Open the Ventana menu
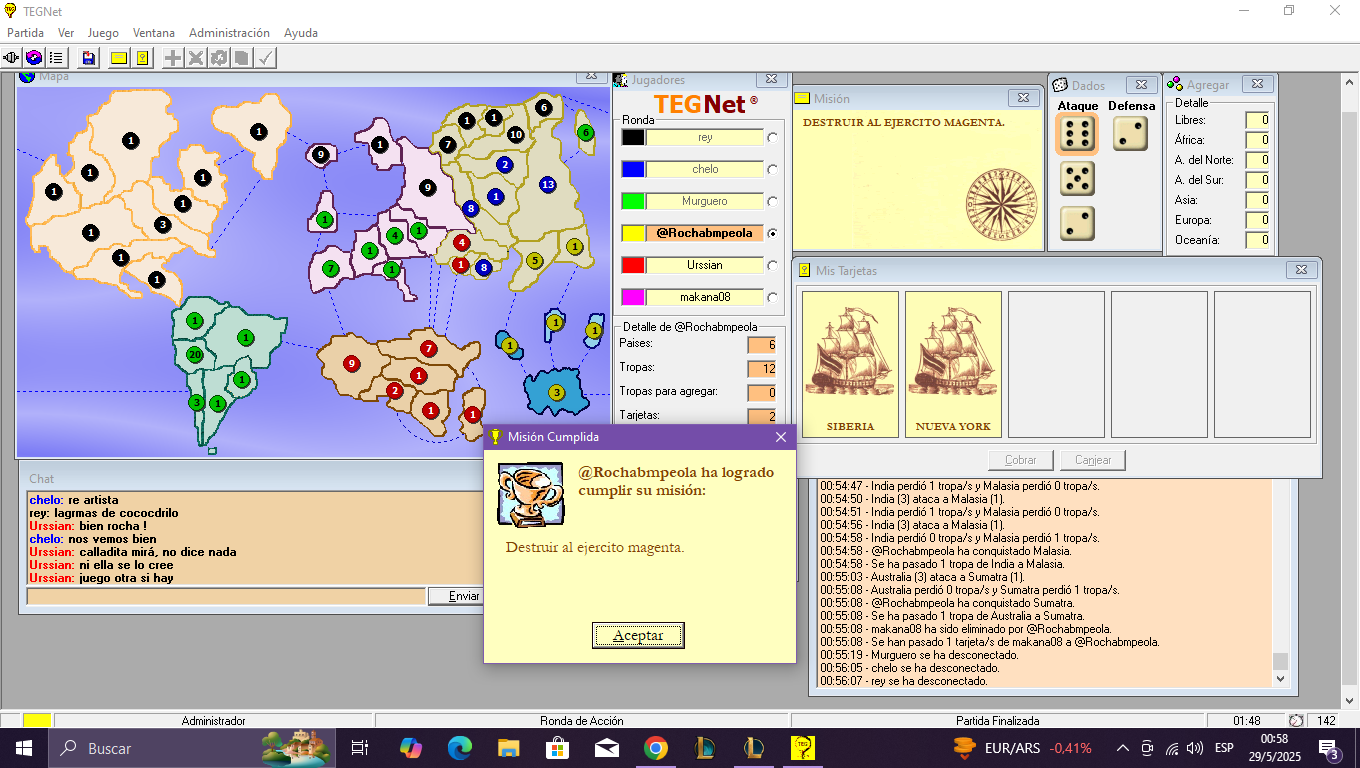This screenshot has width=1360, height=768. tap(154, 33)
